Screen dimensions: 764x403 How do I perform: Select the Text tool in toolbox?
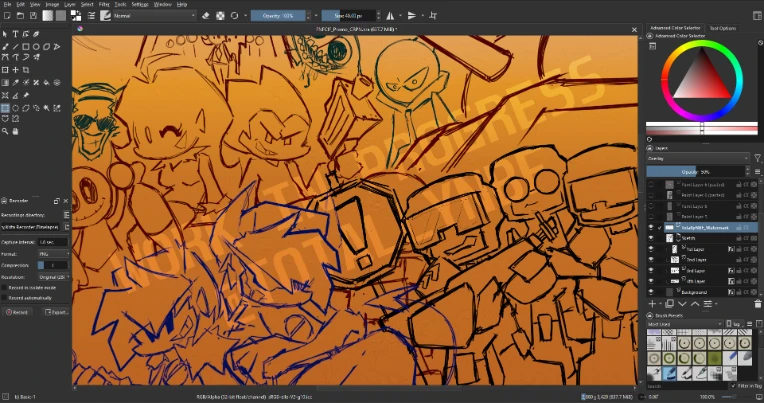[16, 34]
